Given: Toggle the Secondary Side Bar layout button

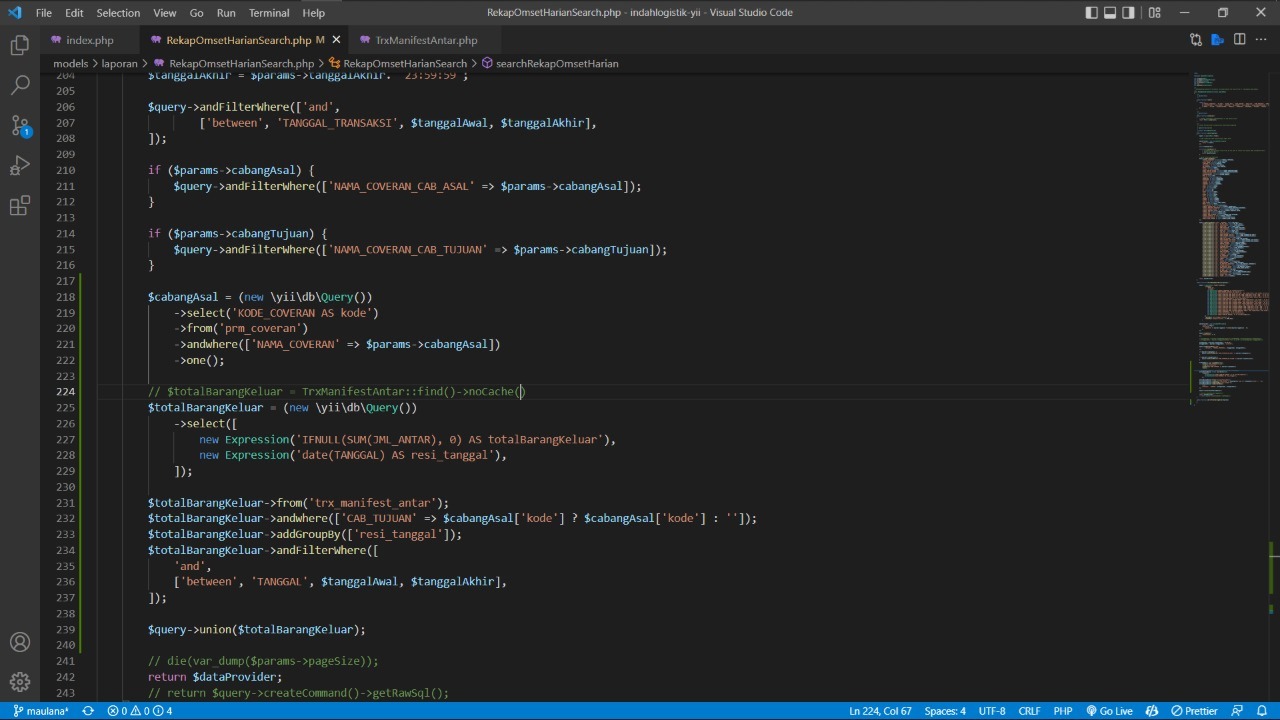Looking at the screenshot, I should coord(1129,13).
